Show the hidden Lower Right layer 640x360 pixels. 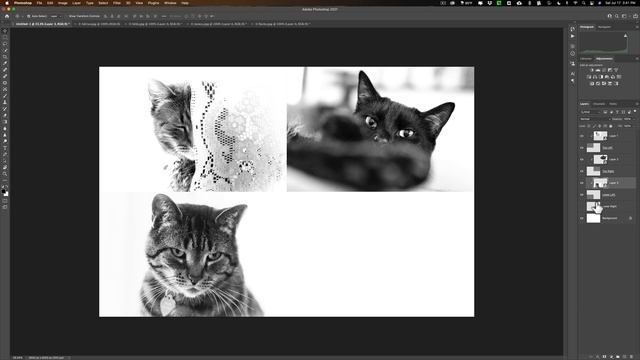pyautogui.click(x=582, y=207)
